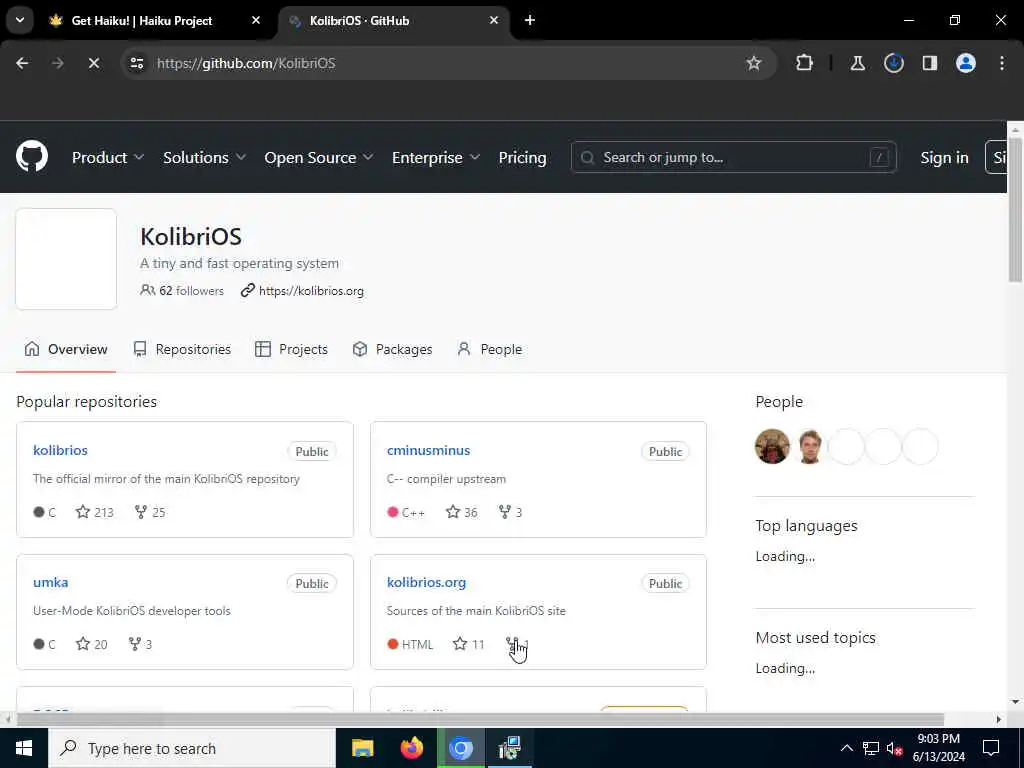Open the tab search dropdown arrow

[x=20, y=20]
